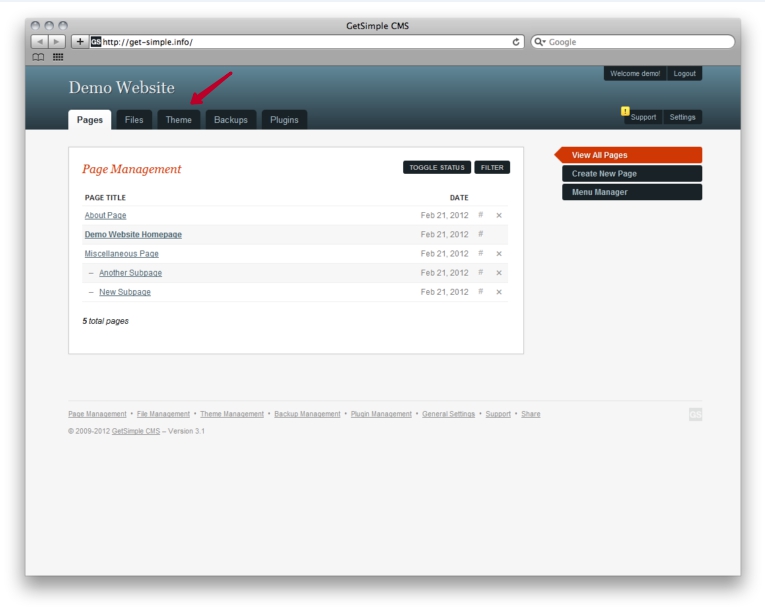Switch to the Plugins tab
The height and width of the screenshot is (612, 765).
point(284,120)
